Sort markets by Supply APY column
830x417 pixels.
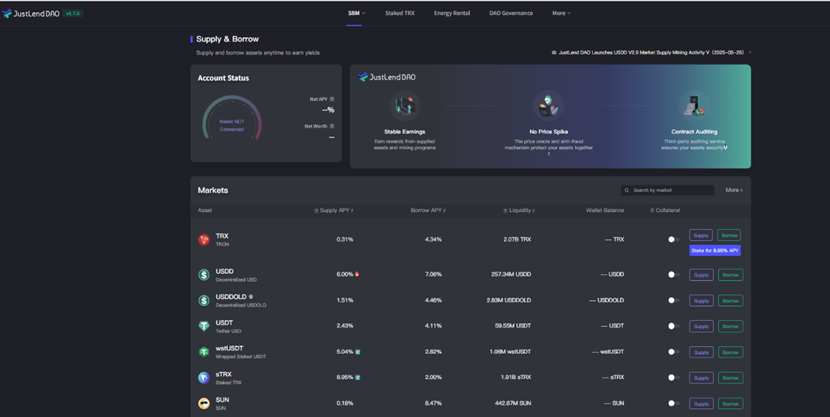point(336,211)
